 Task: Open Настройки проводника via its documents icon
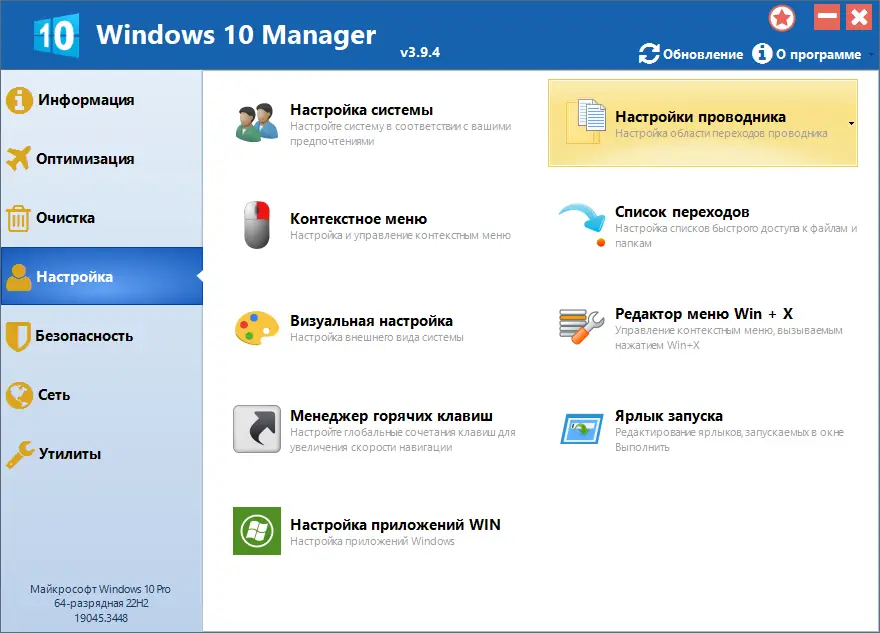[588, 119]
